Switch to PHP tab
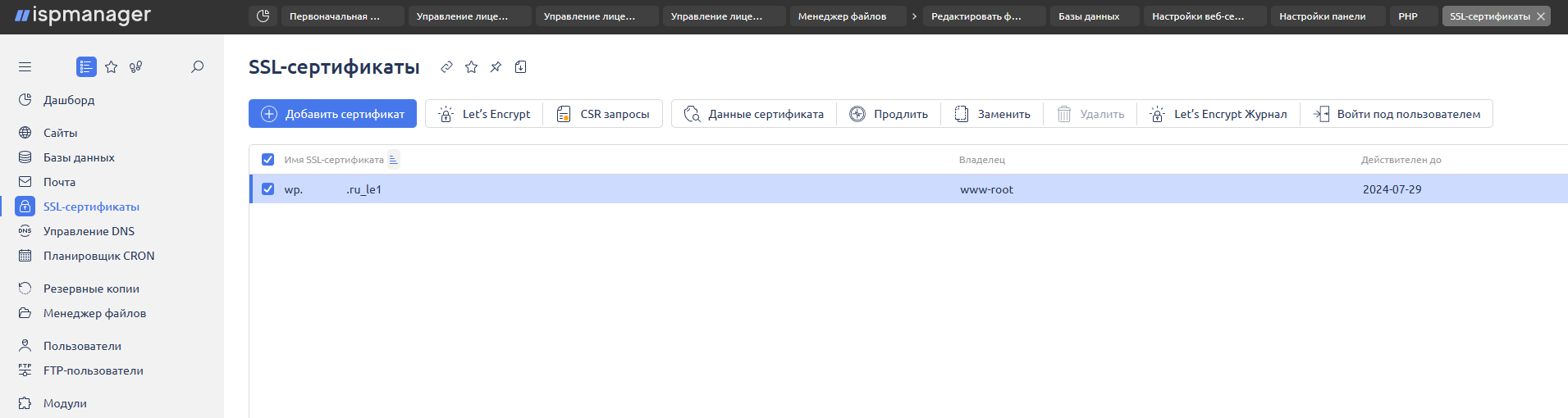1568x418 pixels. [1415, 16]
